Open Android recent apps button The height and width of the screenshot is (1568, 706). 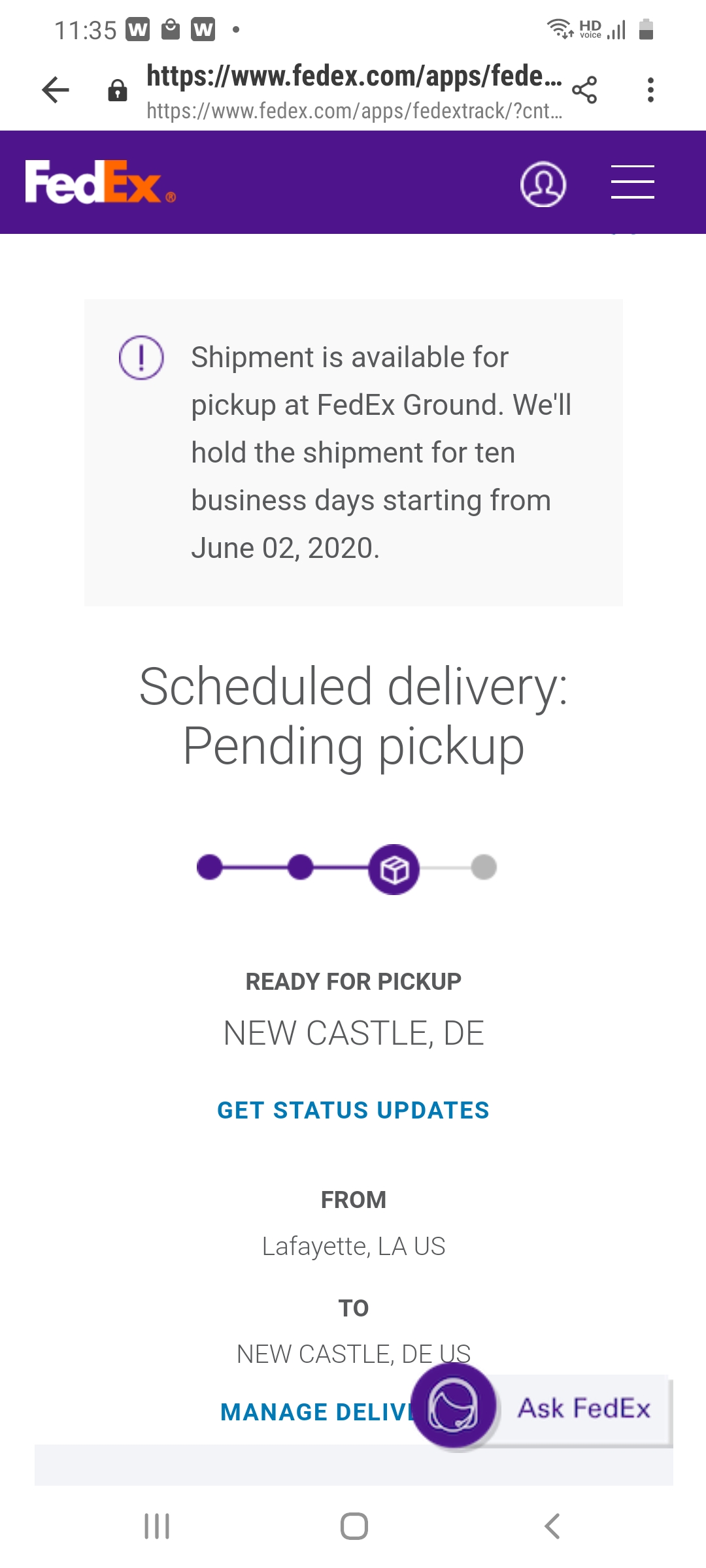(157, 1526)
